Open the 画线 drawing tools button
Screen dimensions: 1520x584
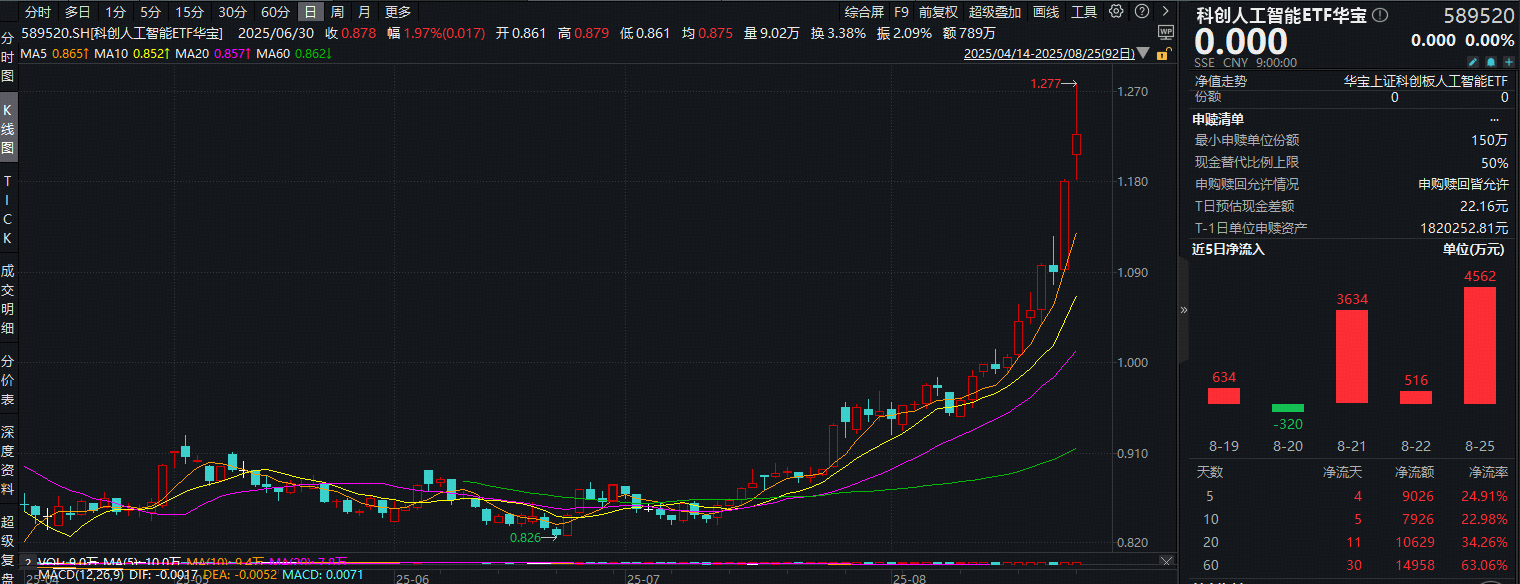[x=1046, y=12]
